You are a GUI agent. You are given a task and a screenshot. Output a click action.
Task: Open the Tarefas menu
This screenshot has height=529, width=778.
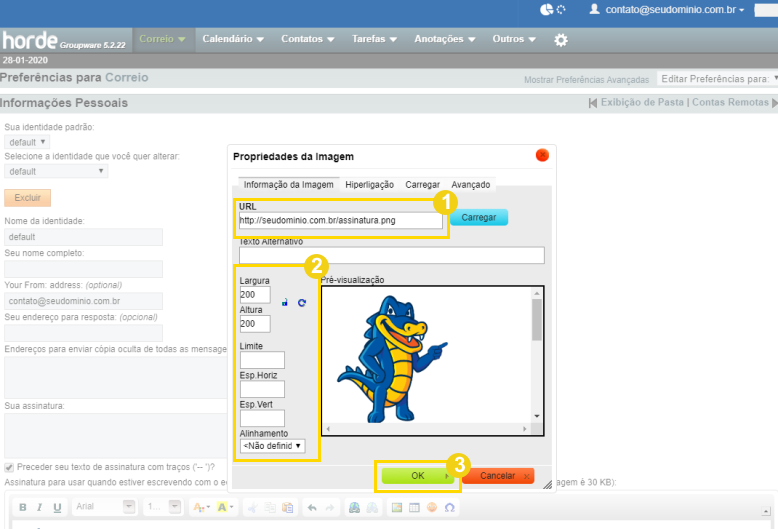[x=374, y=39]
